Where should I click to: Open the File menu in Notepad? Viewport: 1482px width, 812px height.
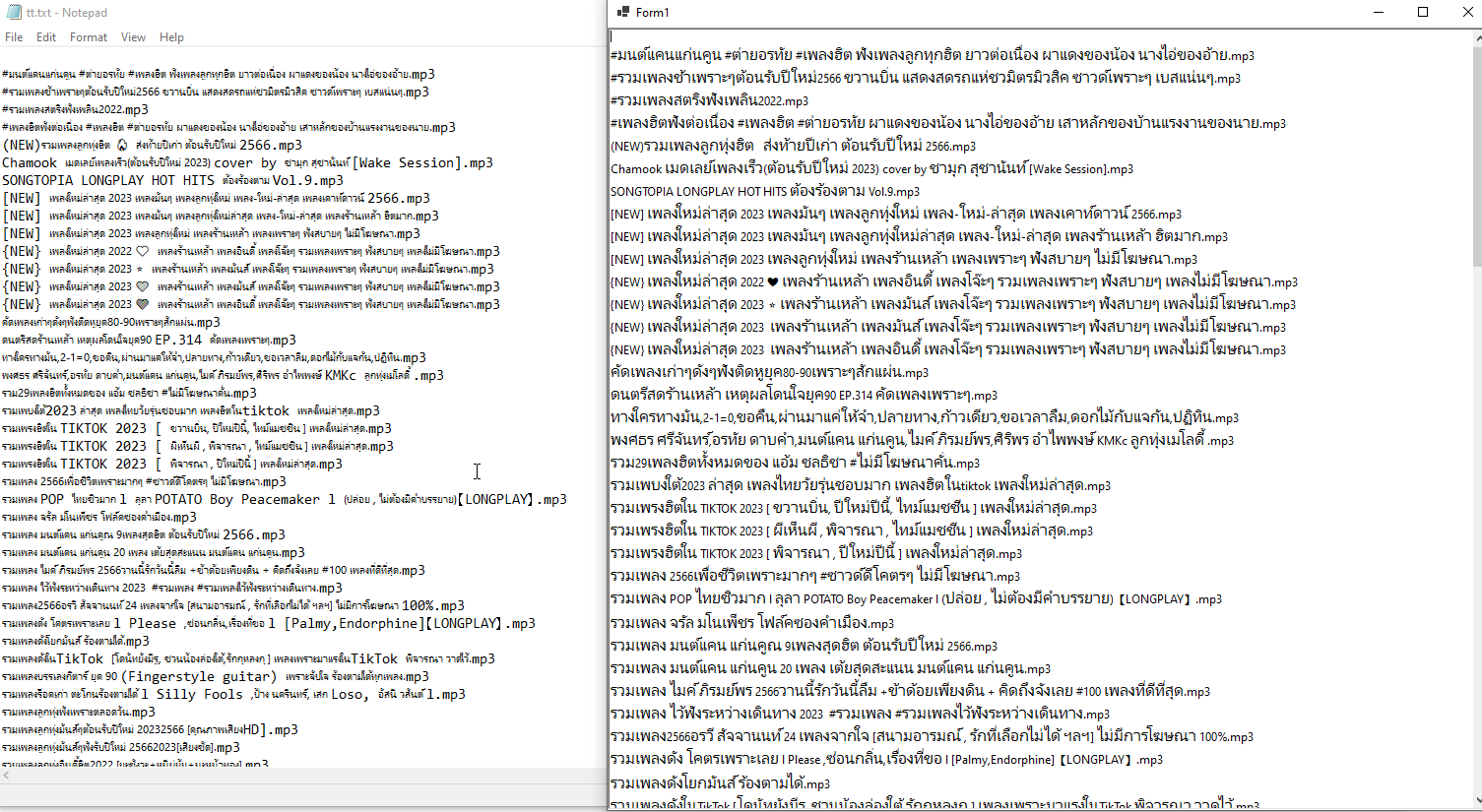pos(14,37)
